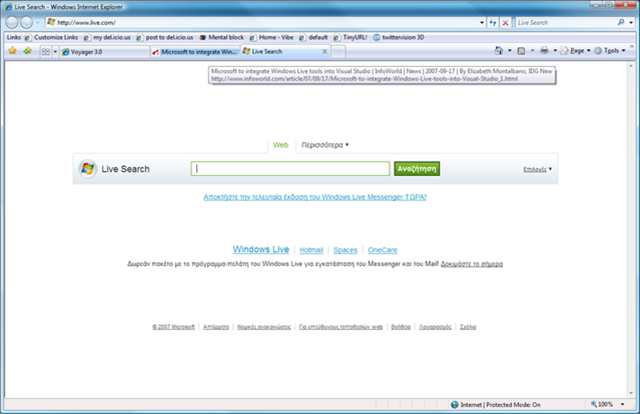Expand the Περισσότερα dropdown
The image size is (640, 414).
point(325,145)
